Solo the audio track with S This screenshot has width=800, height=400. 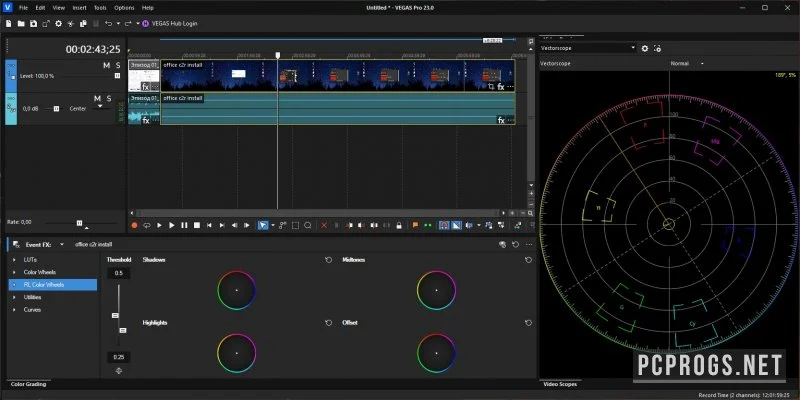tap(109, 98)
